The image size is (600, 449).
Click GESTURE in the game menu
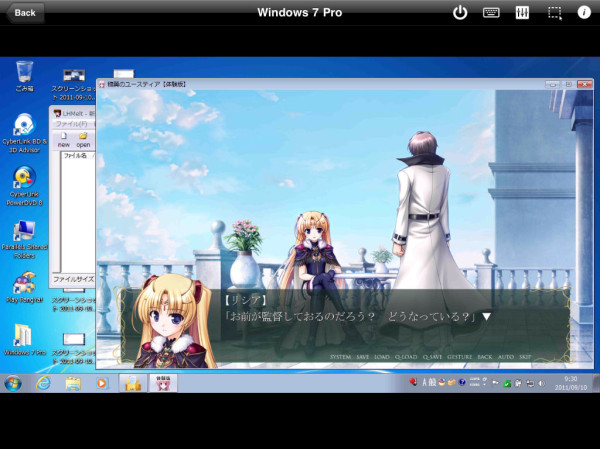click(460, 357)
